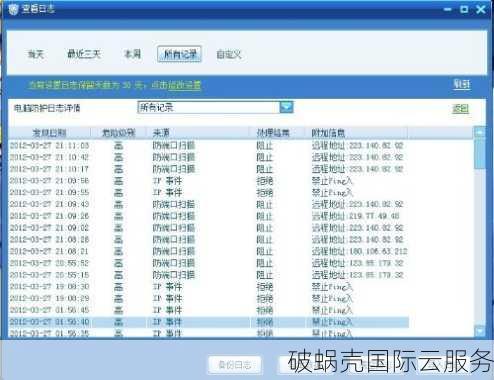The width and height of the screenshot is (494, 380).
Task: Select the last visible row at 01:56:35
Action: coord(209,333)
